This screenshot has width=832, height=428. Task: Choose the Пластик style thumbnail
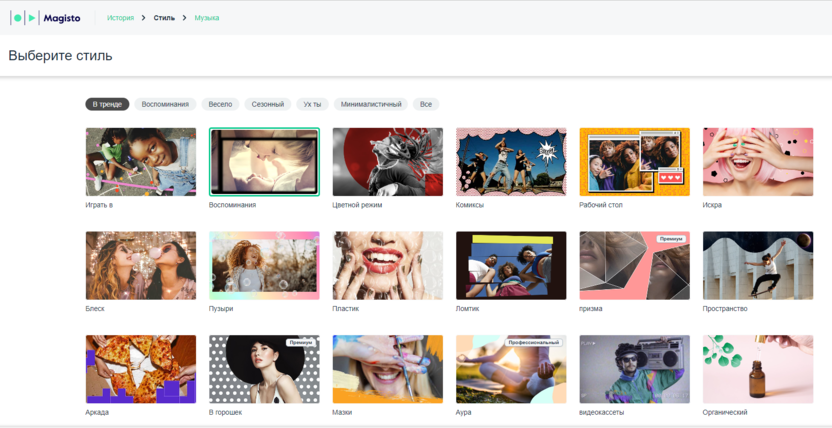pyautogui.click(x=388, y=266)
